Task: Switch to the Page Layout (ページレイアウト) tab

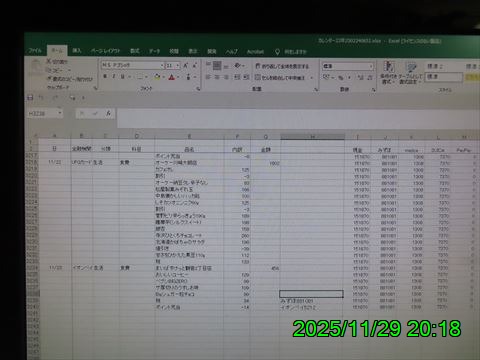Action: 105,51
